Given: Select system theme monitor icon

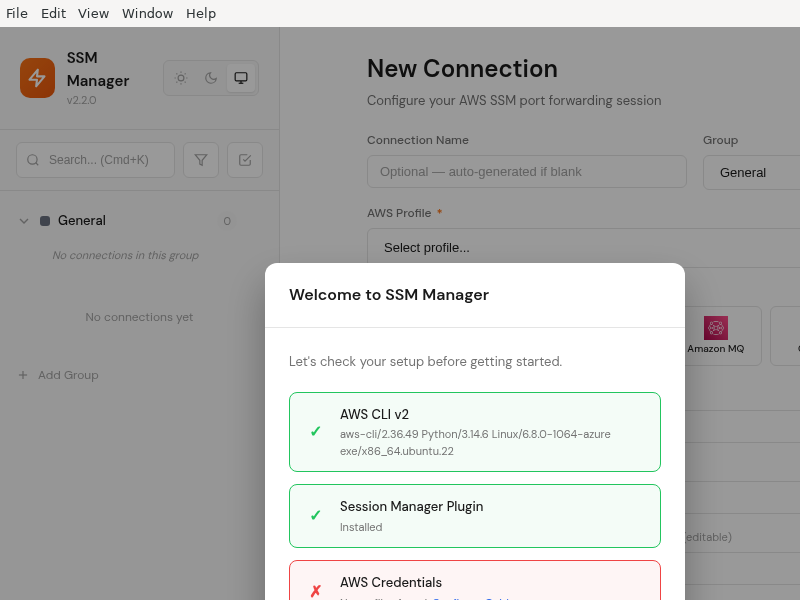Looking at the screenshot, I should 241,78.
